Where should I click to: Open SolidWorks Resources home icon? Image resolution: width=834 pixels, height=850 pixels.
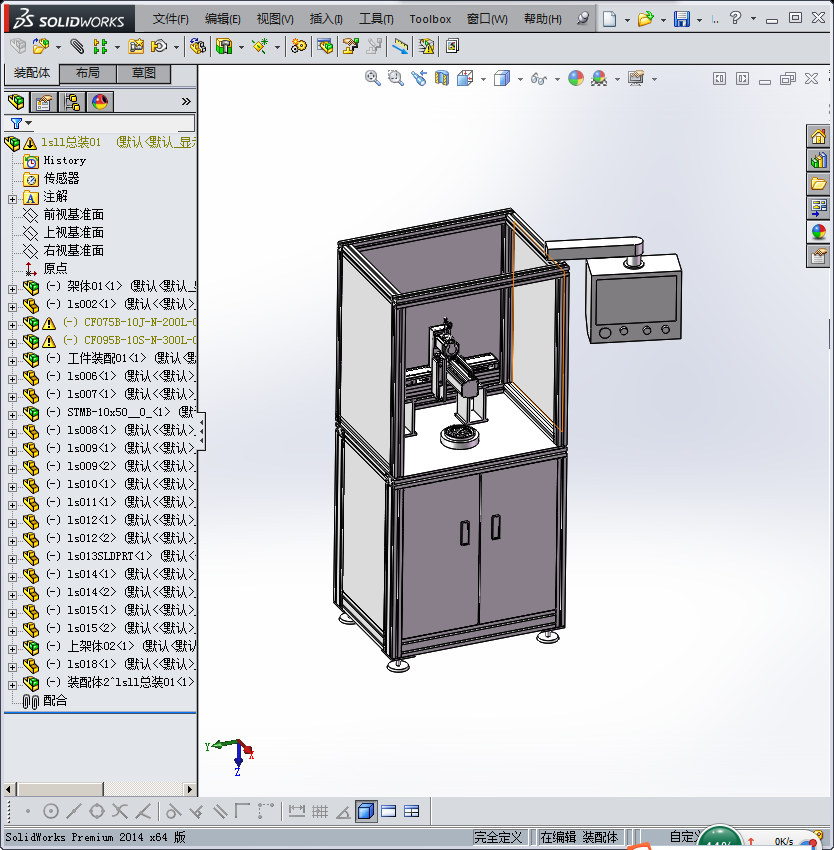click(x=819, y=137)
